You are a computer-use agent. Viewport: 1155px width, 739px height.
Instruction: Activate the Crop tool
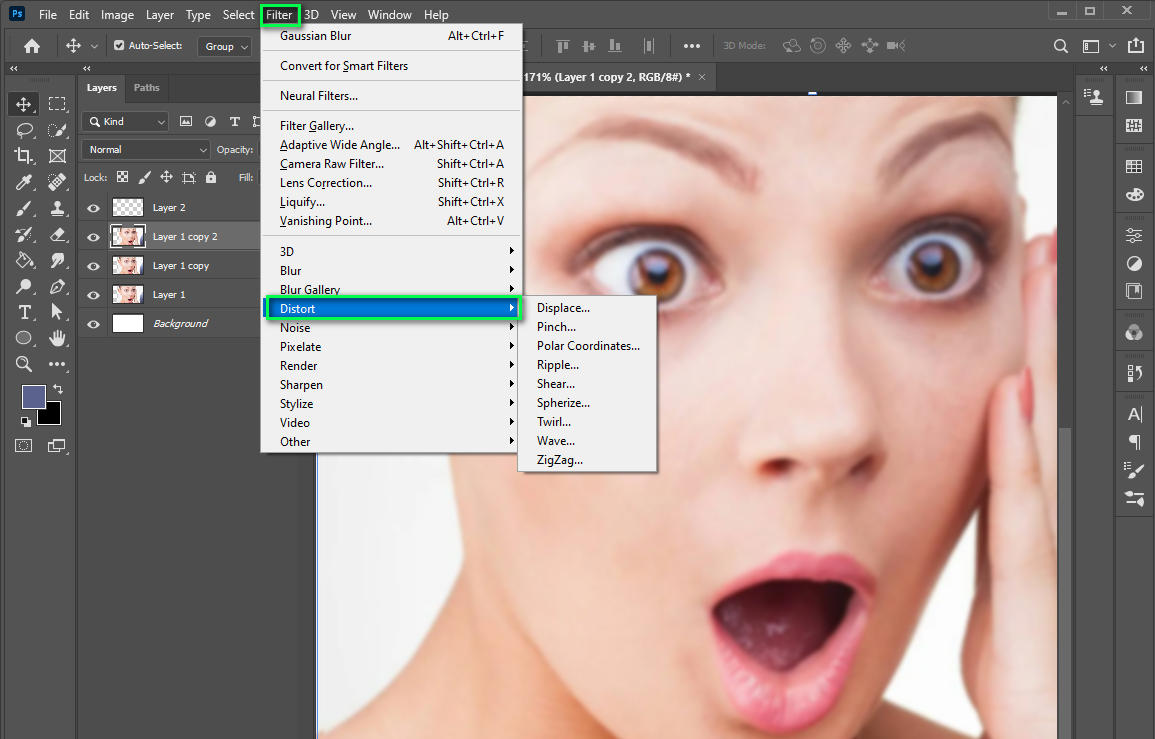pos(24,155)
